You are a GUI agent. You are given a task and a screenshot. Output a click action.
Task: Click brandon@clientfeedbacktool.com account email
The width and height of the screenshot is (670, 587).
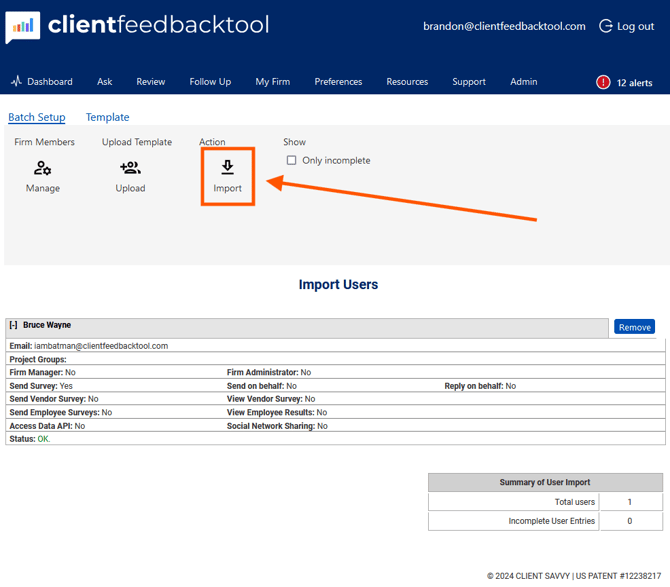[504, 26]
